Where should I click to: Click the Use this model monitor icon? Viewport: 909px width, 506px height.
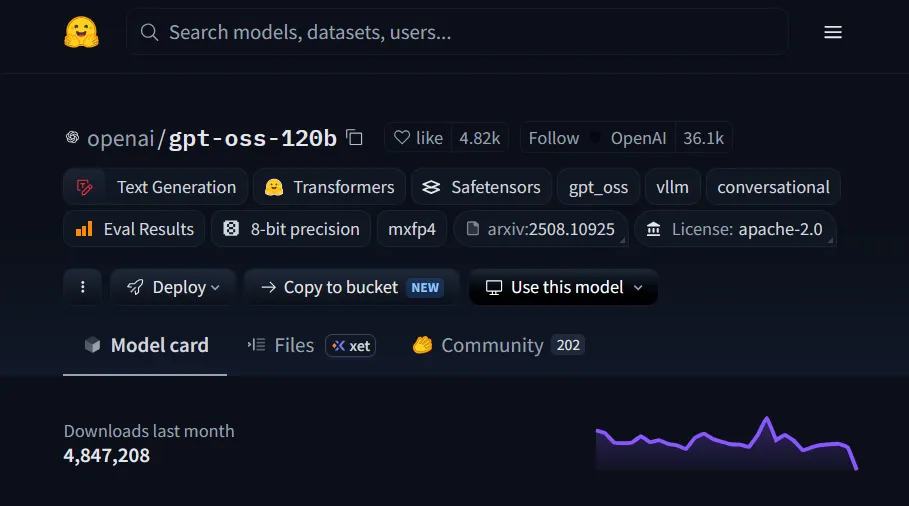tap(494, 287)
